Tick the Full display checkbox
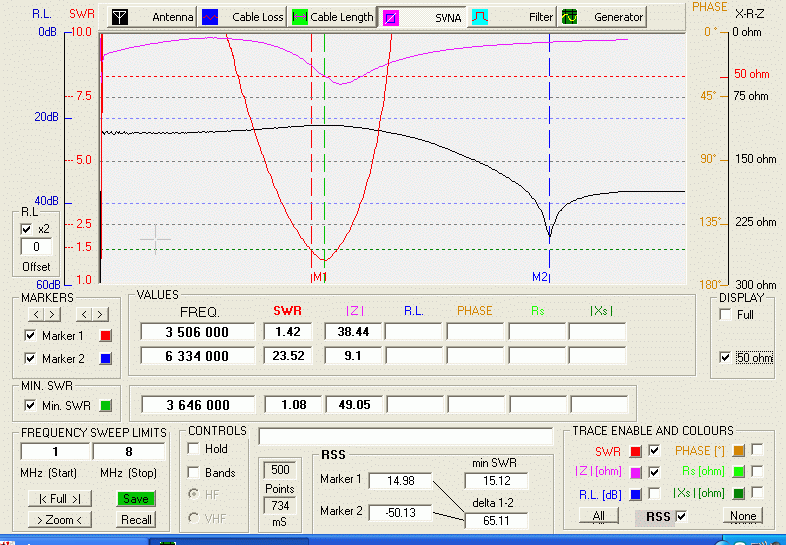The width and height of the screenshot is (786, 545). click(x=725, y=315)
